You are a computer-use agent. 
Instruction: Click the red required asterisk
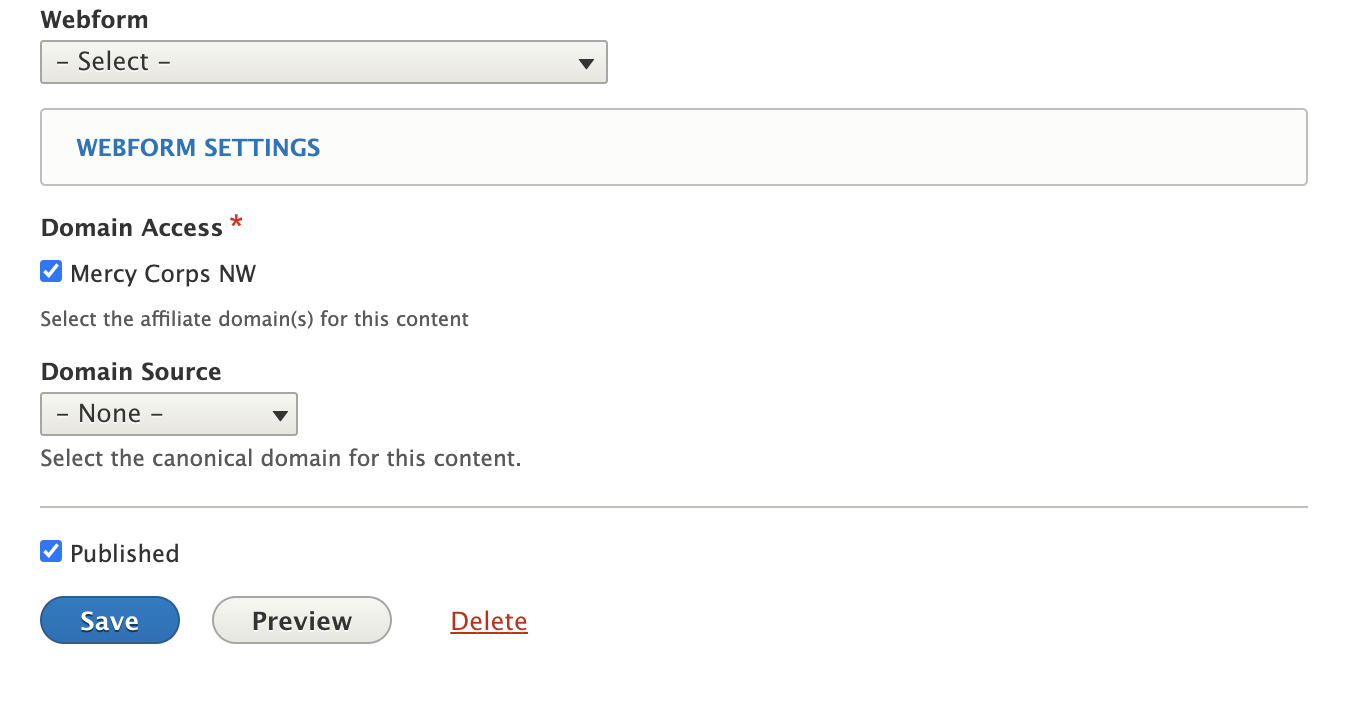tap(236, 223)
